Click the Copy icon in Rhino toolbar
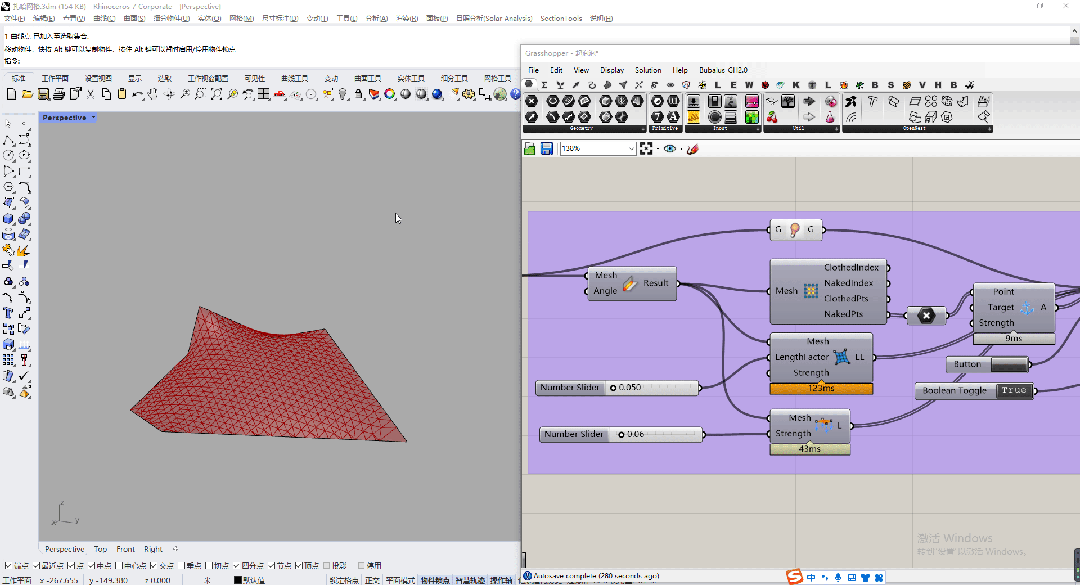 click(x=106, y=94)
